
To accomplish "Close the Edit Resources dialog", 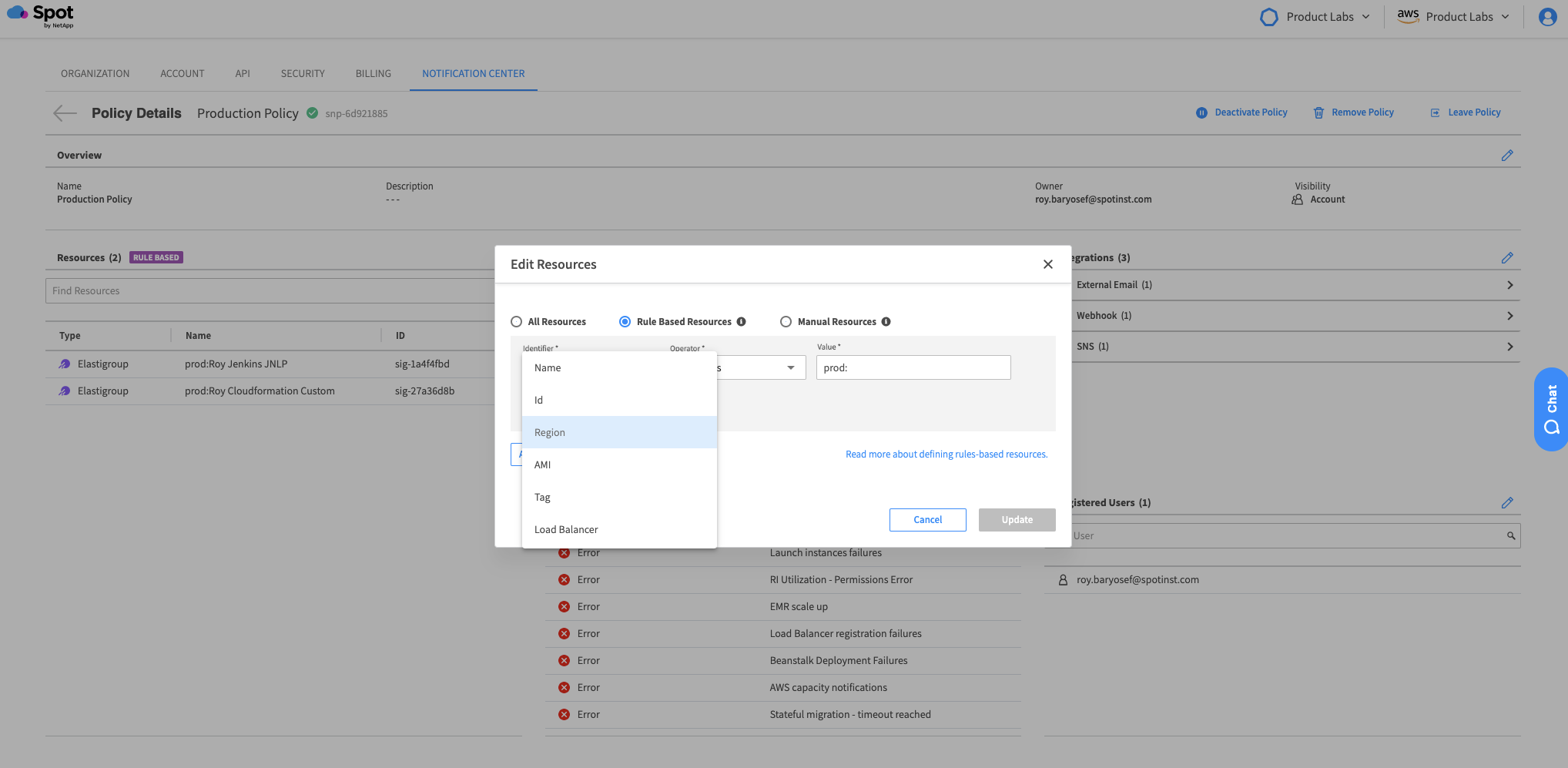I will click(1047, 264).
